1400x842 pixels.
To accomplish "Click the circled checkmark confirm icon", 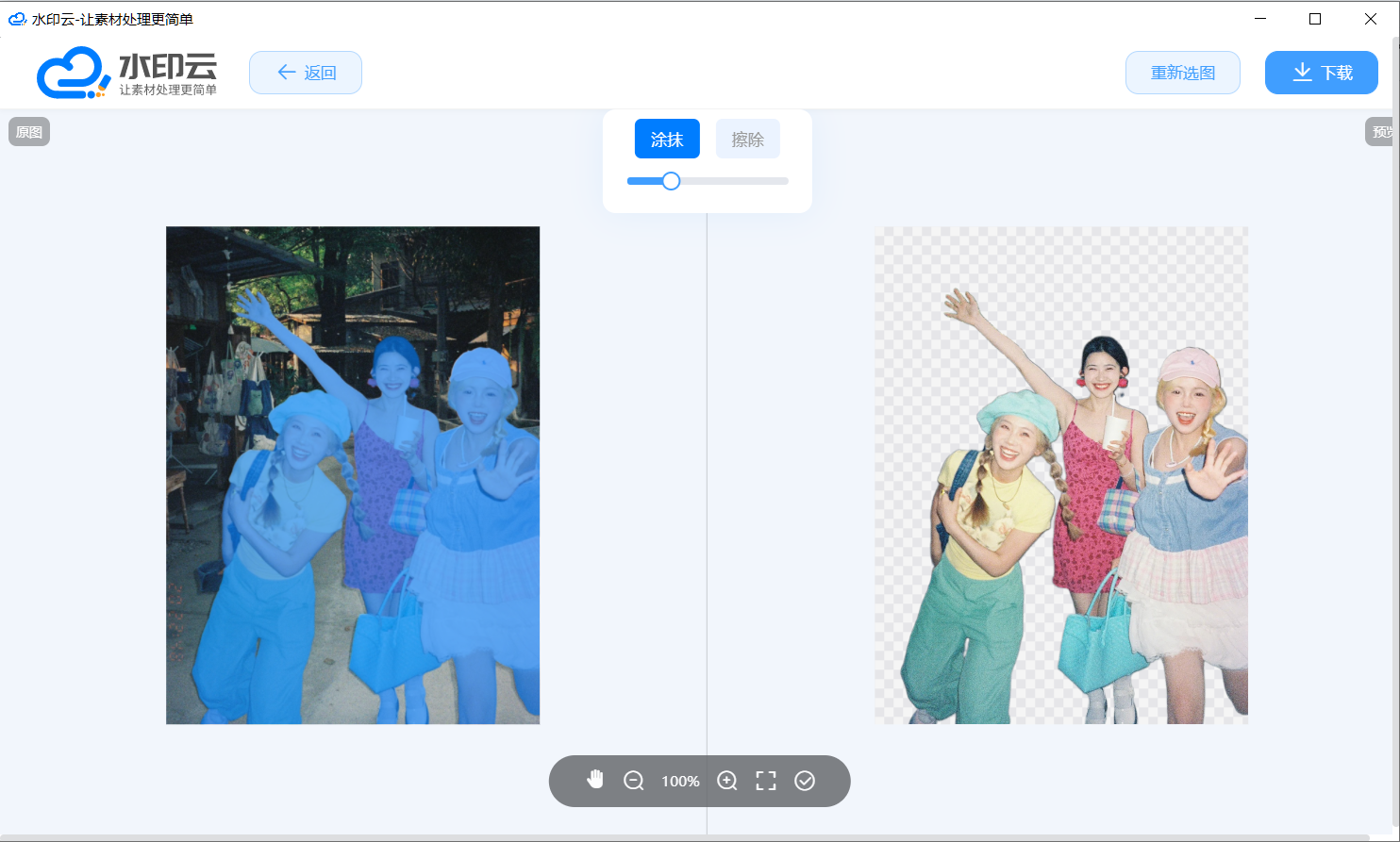I will [805, 781].
